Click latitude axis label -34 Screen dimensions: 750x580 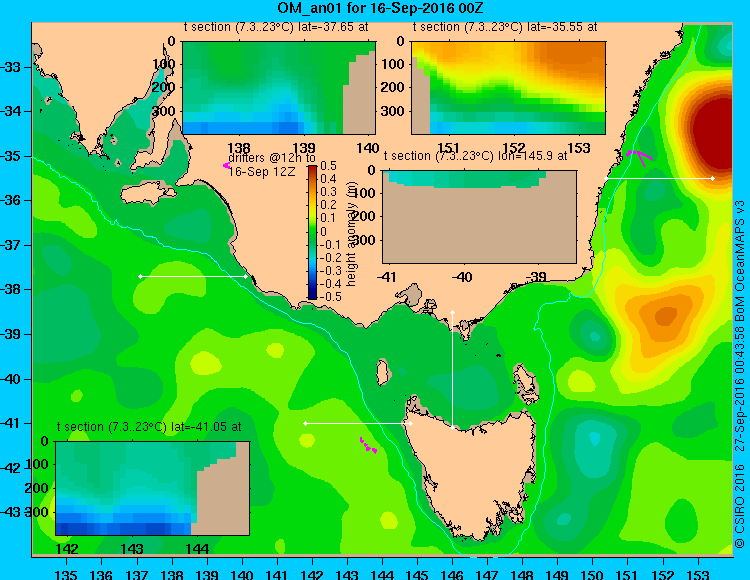[11, 111]
